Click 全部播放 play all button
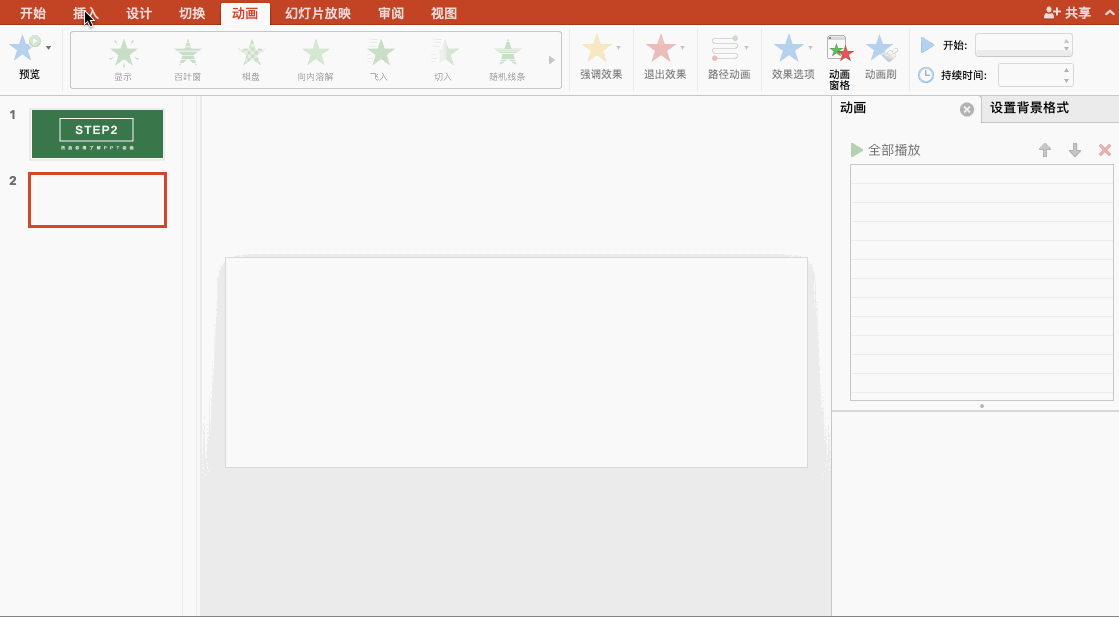 click(886, 150)
